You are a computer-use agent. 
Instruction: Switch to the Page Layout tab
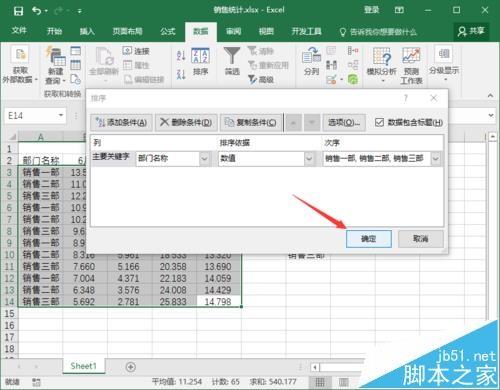coord(127,31)
